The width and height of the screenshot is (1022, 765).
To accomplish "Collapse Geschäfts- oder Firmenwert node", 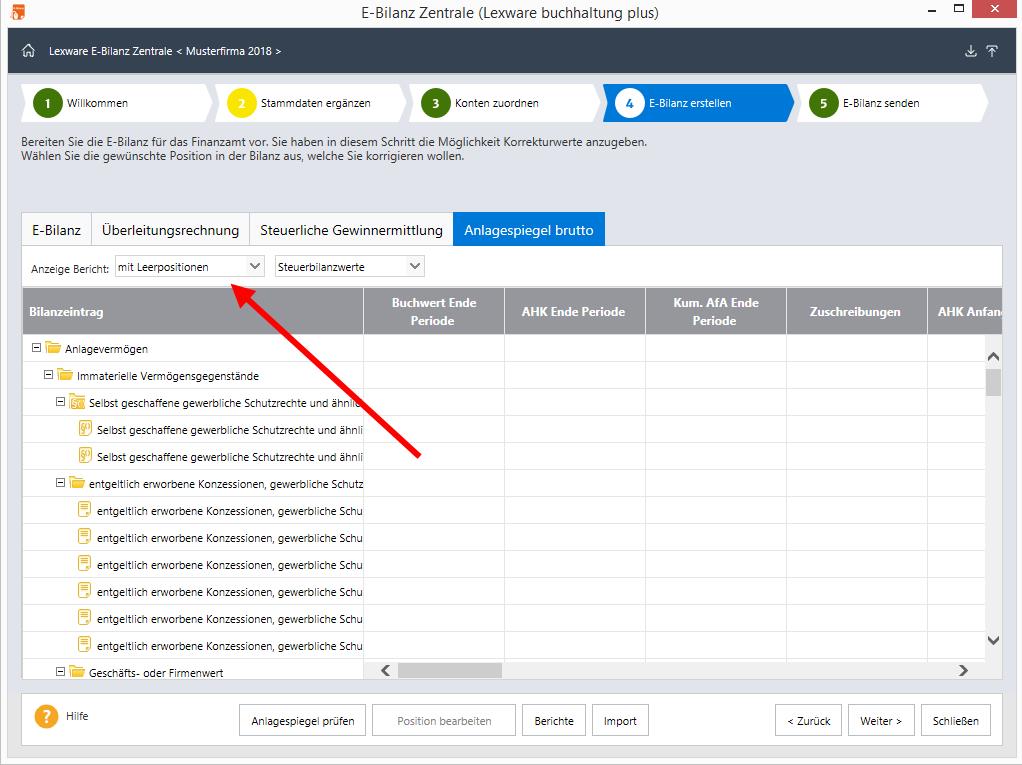I will pyautogui.click(x=60, y=671).
